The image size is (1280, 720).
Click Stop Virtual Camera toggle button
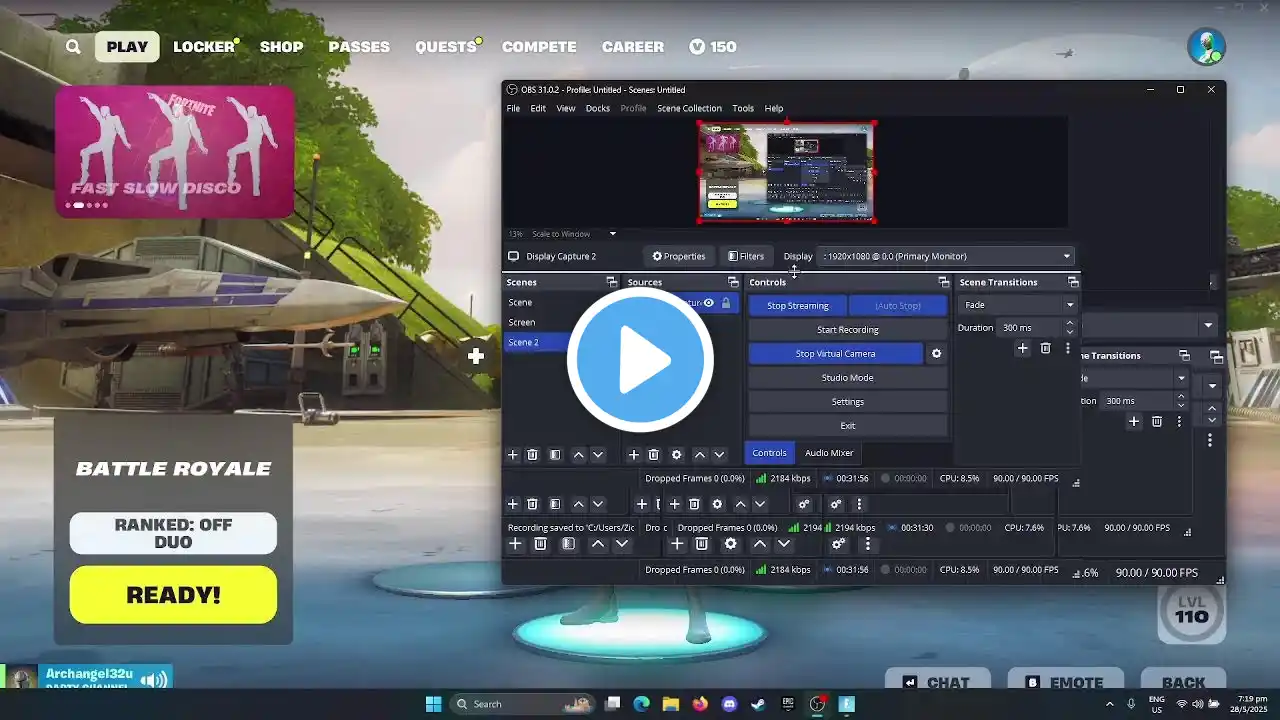click(x=835, y=354)
